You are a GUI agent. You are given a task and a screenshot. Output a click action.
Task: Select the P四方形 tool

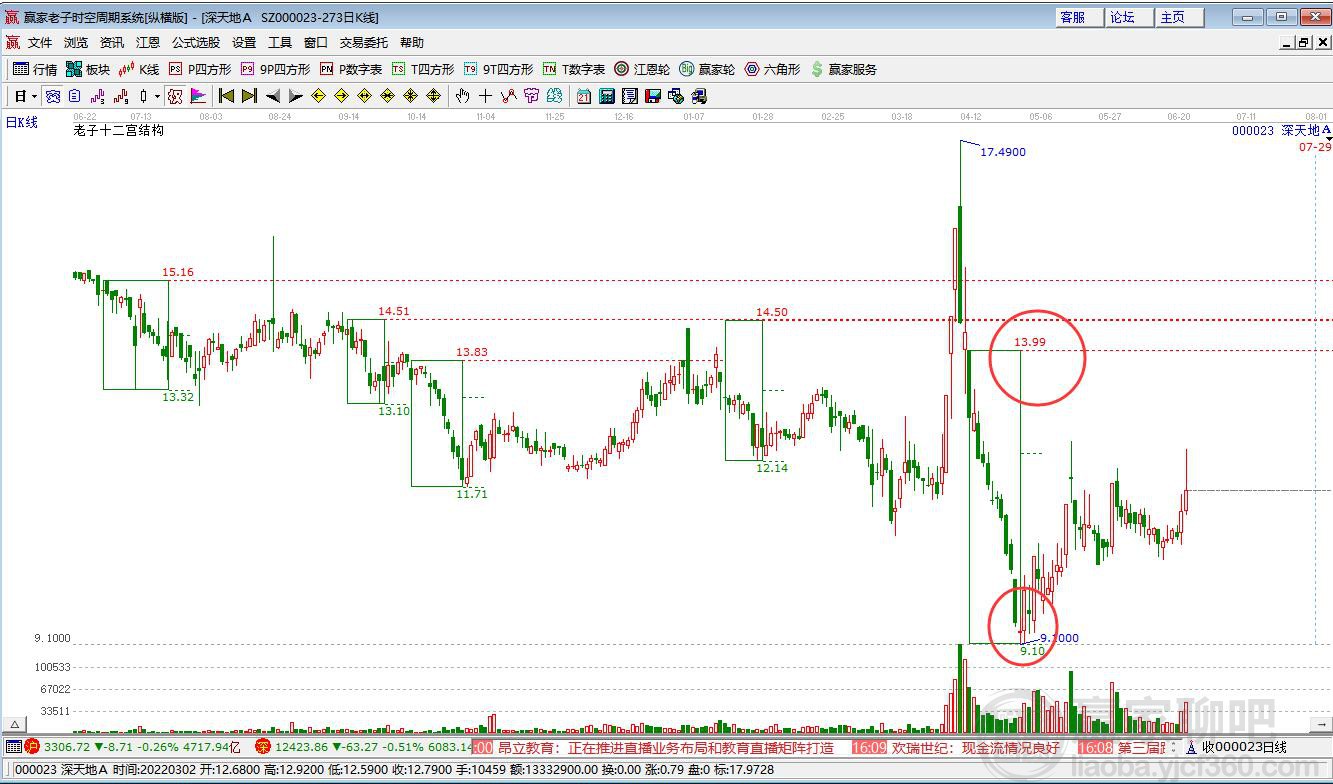coord(200,69)
